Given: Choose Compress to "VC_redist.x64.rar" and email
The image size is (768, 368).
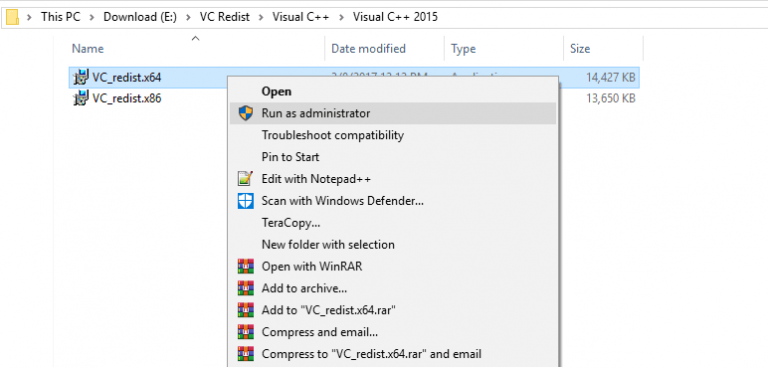Looking at the screenshot, I should pyautogui.click(x=393, y=353).
